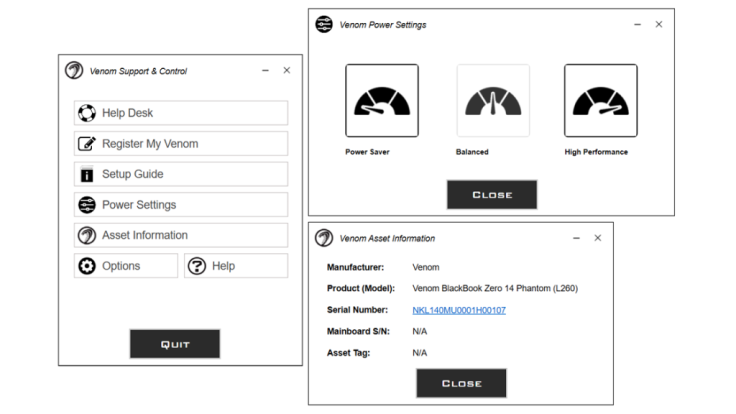The height and width of the screenshot is (414, 736).
Task: Minimize the Venom Power Settings window
Action: 637,24
